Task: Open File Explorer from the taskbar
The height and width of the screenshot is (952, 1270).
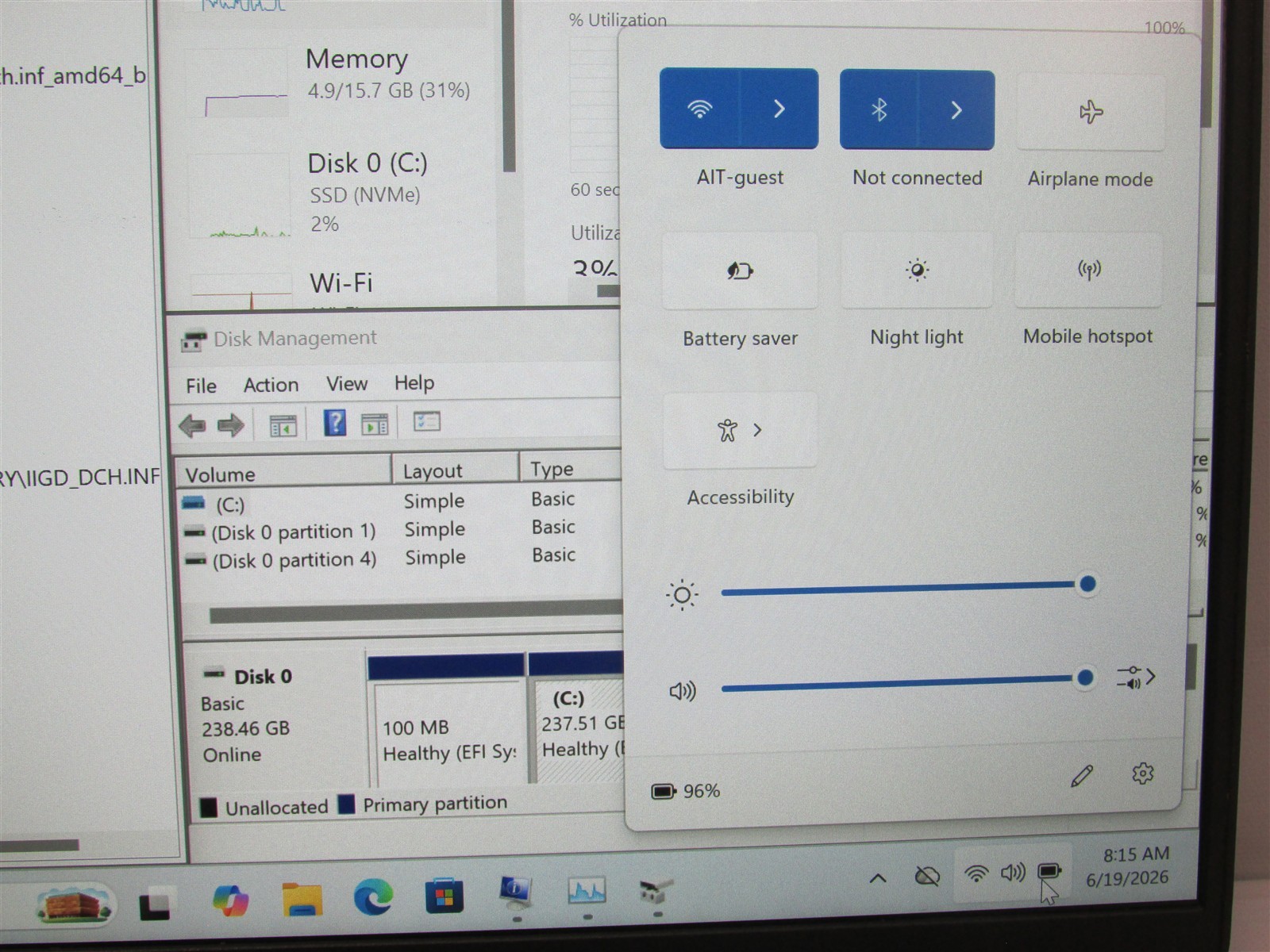Action: (x=302, y=900)
